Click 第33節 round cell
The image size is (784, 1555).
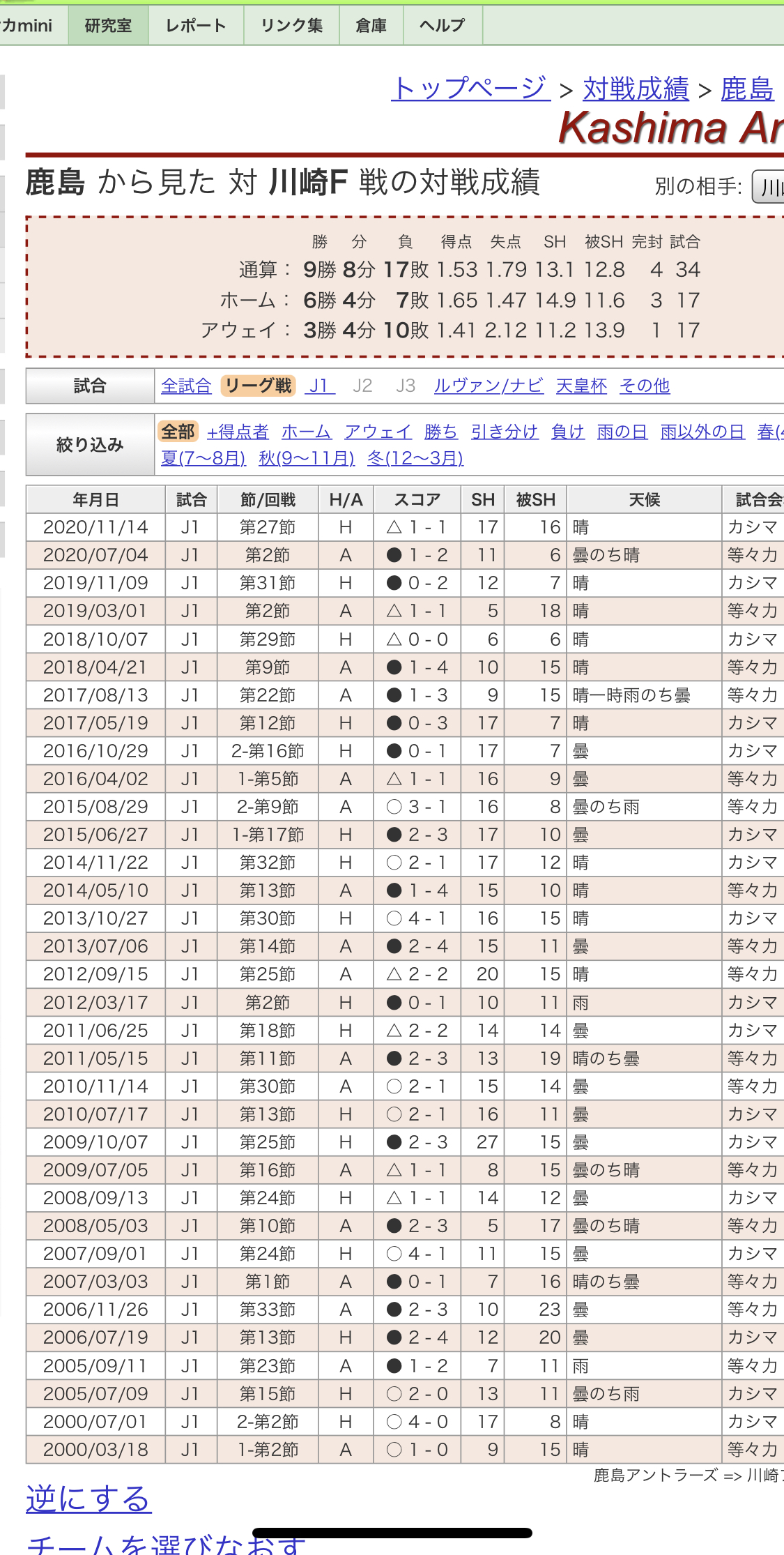268,1310
